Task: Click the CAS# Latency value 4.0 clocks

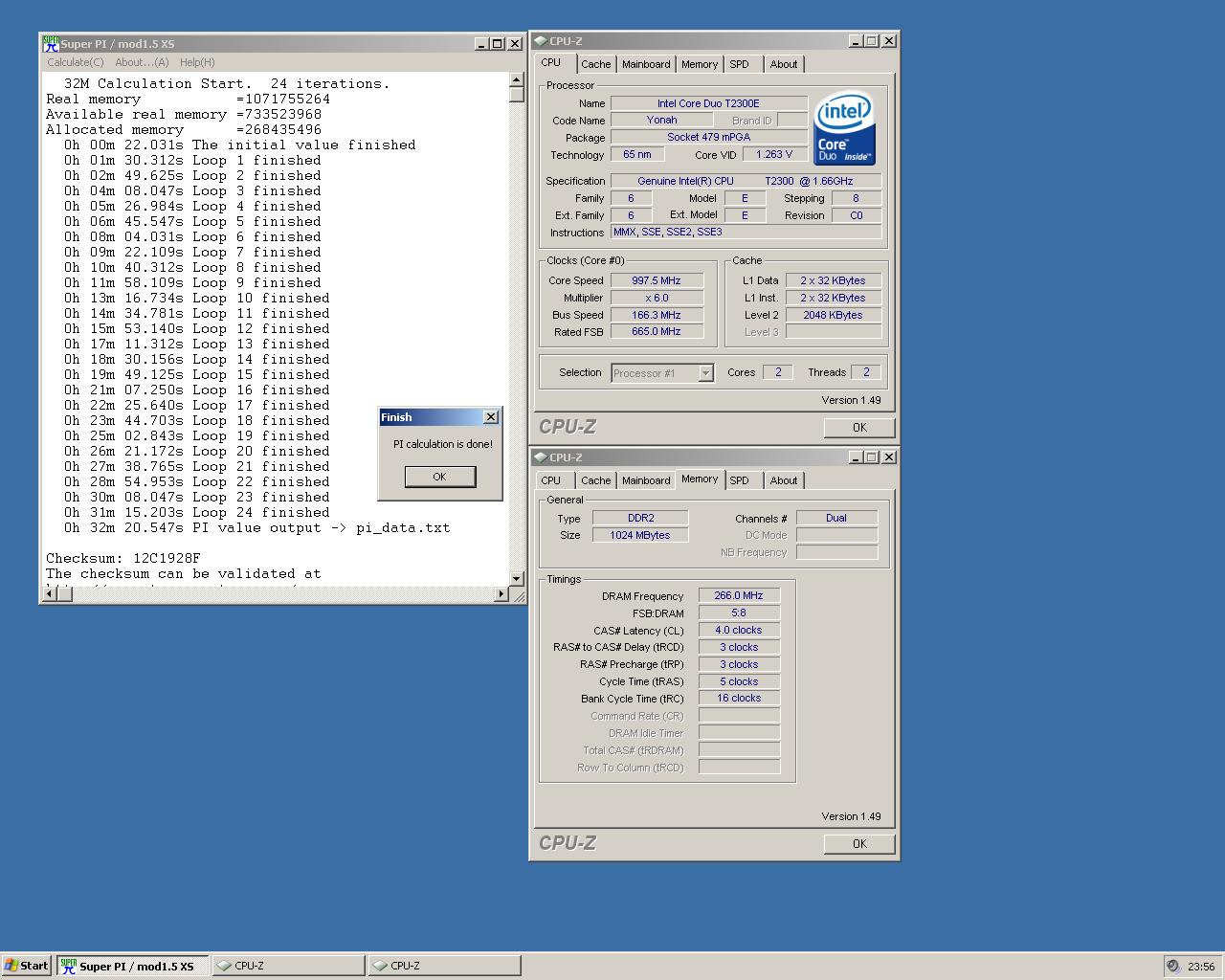Action: pos(739,630)
